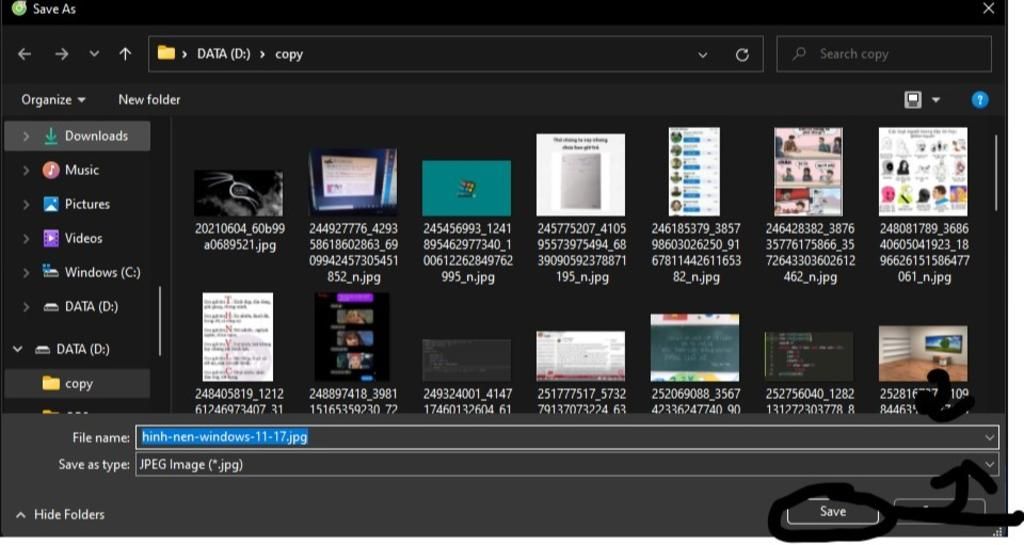Change view with the view icon
1024x545 pixels.
(x=912, y=100)
